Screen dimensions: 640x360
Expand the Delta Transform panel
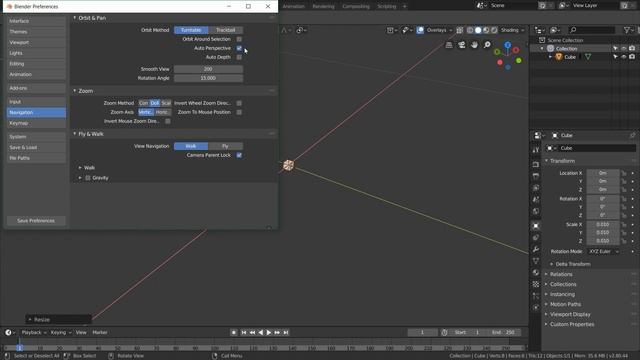pyautogui.click(x=552, y=264)
